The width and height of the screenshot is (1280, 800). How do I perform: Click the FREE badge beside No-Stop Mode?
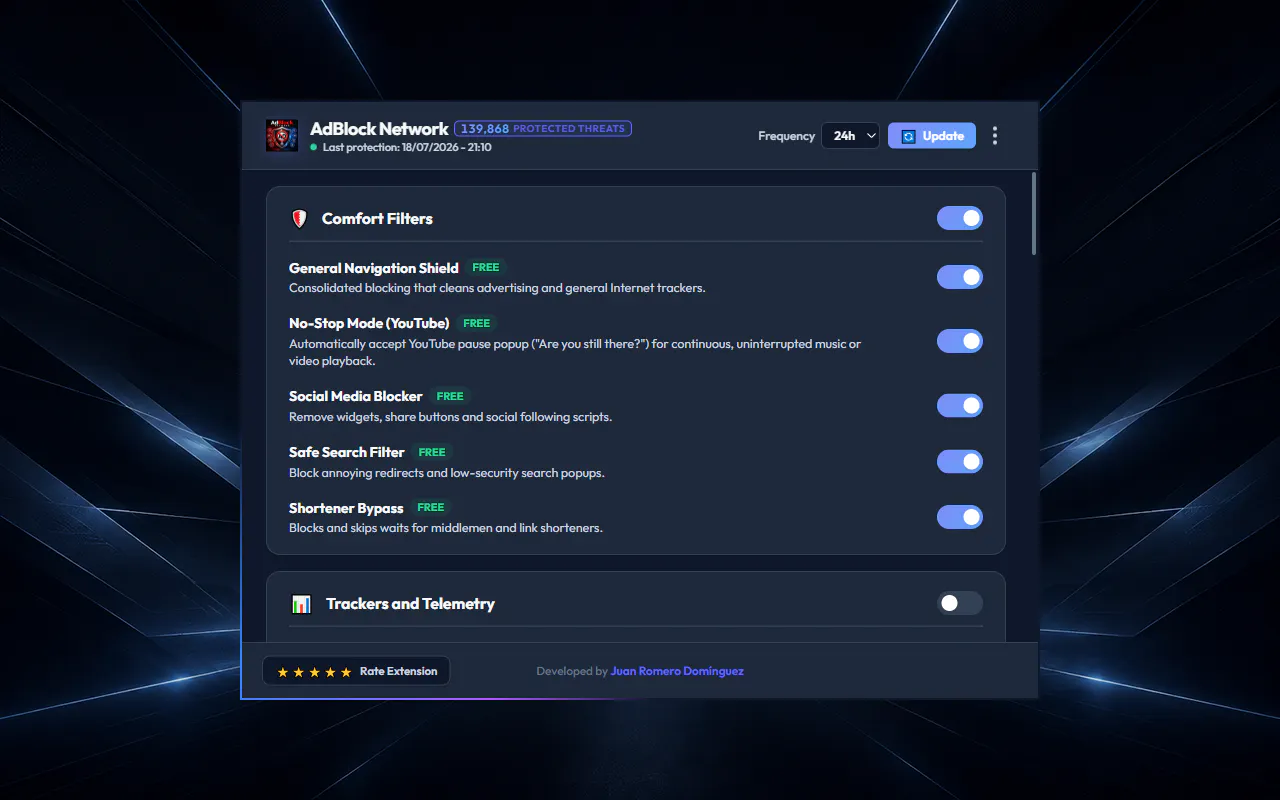click(x=477, y=323)
